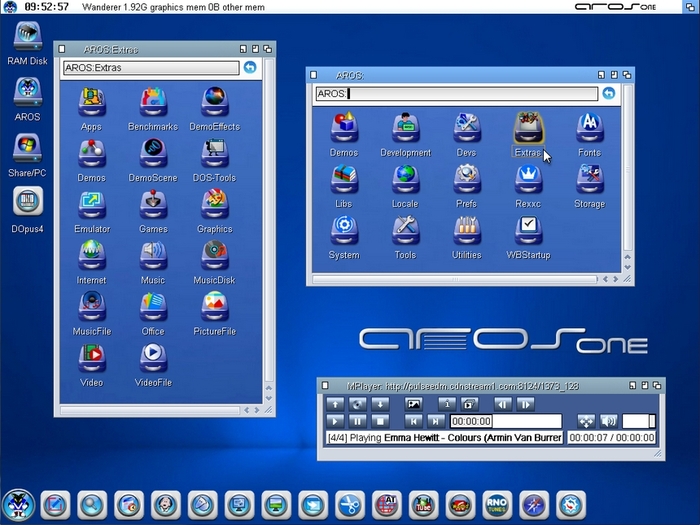Open the WBStartup drawer
Screen dimensions: 700x525
[x=529, y=229]
